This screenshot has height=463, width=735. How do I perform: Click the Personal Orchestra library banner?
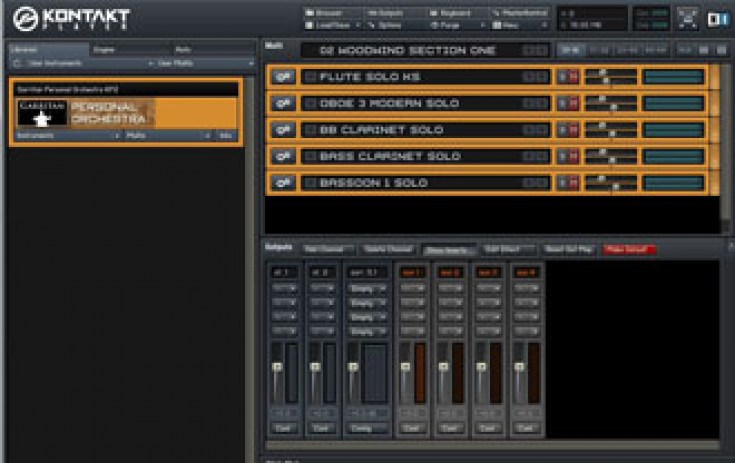pos(127,113)
